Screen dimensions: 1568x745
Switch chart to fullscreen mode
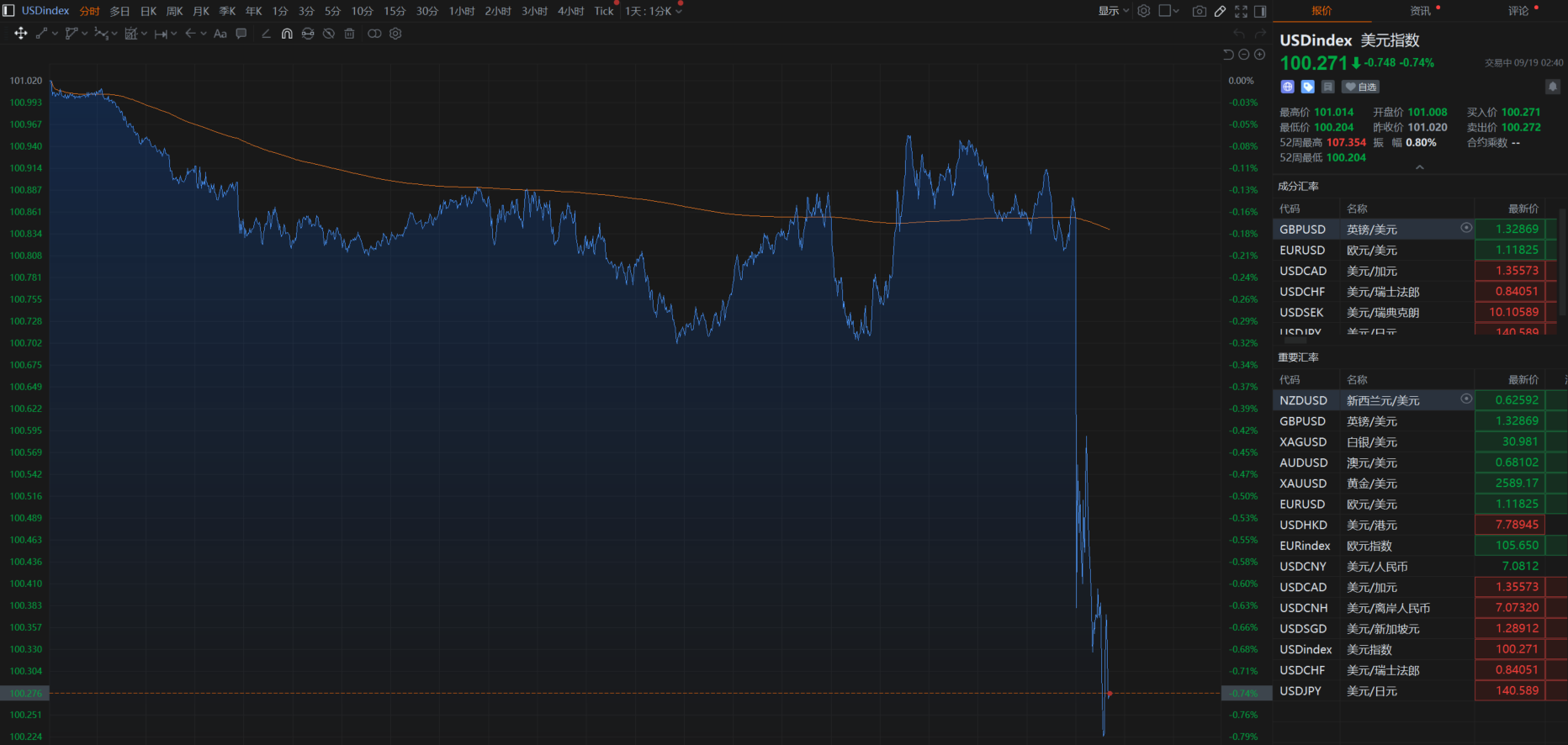point(1241,11)
